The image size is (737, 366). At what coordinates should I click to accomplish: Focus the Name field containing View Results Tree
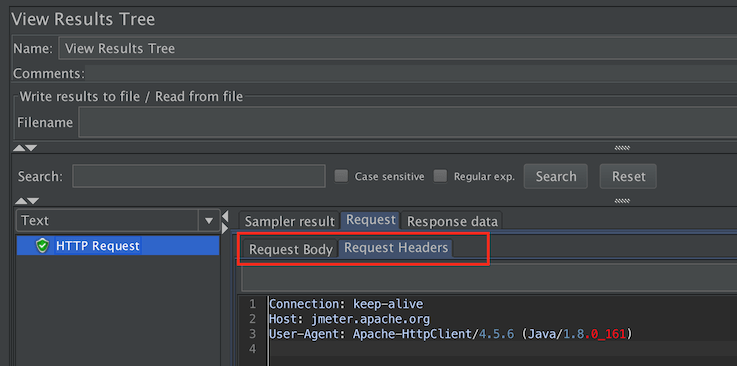(398, 48)
